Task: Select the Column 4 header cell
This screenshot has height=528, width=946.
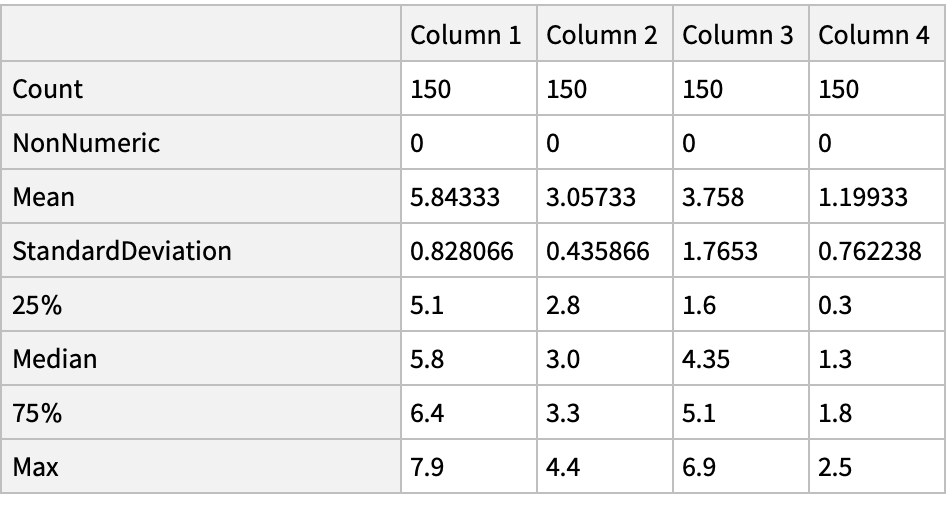Action: [x=873, y=36]
